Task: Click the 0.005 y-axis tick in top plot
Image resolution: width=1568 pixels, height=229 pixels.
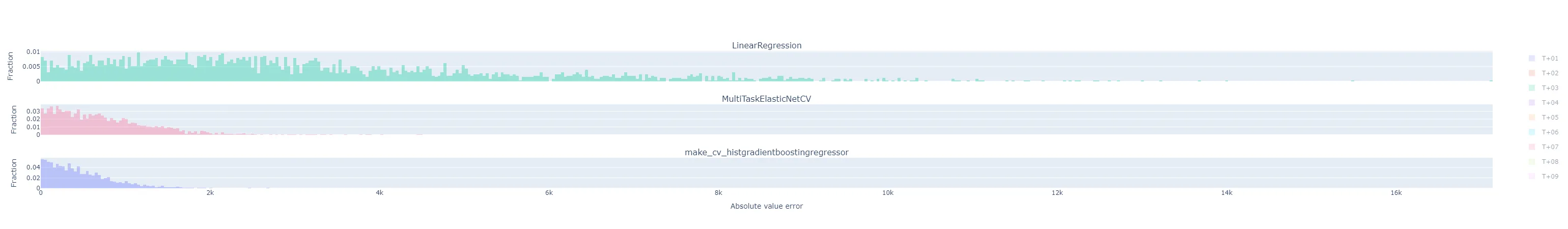Action: pyautogui.click(x=31, y=66)
